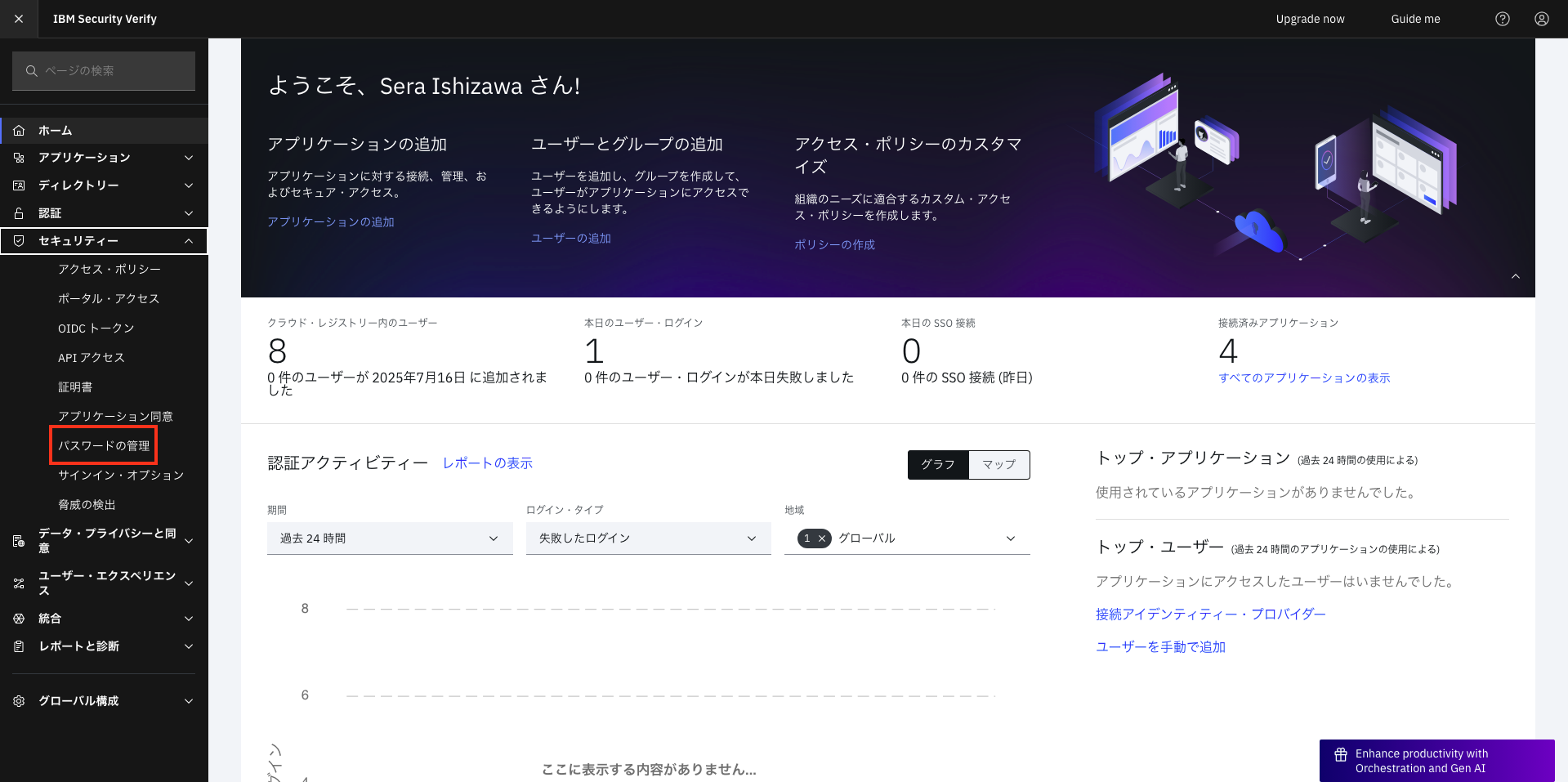The width and height of the screenshot is (1568, 782).
Task: Click the ユーザーを手動で追加 link
Action: coord(1161,647)
